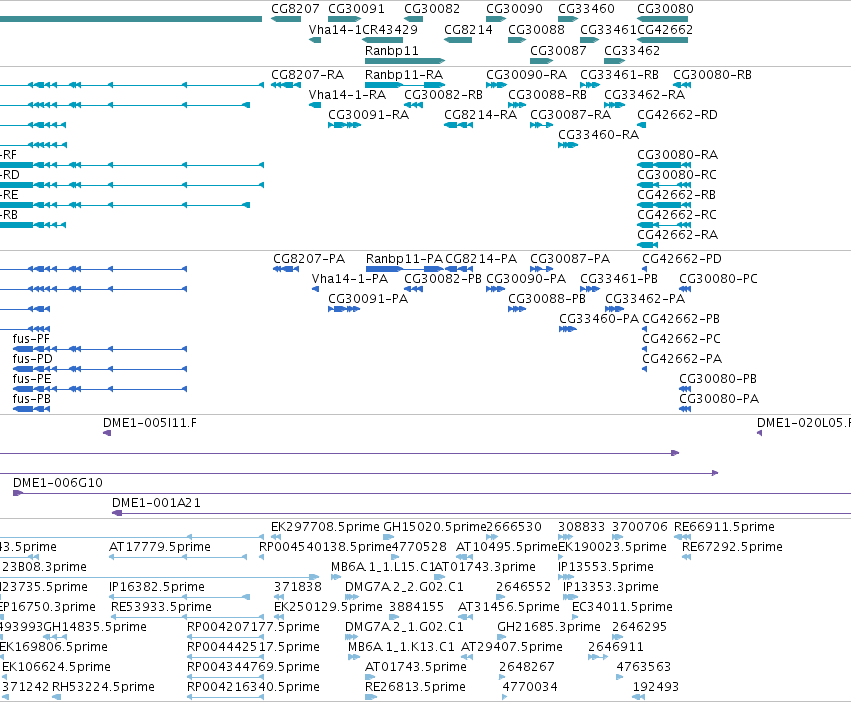Image resolution: width=851 pixels, height=702 pixels.
Task: Select EST DMG7A.2_2.G02.C1 label
Action: [x=404, y=587]
